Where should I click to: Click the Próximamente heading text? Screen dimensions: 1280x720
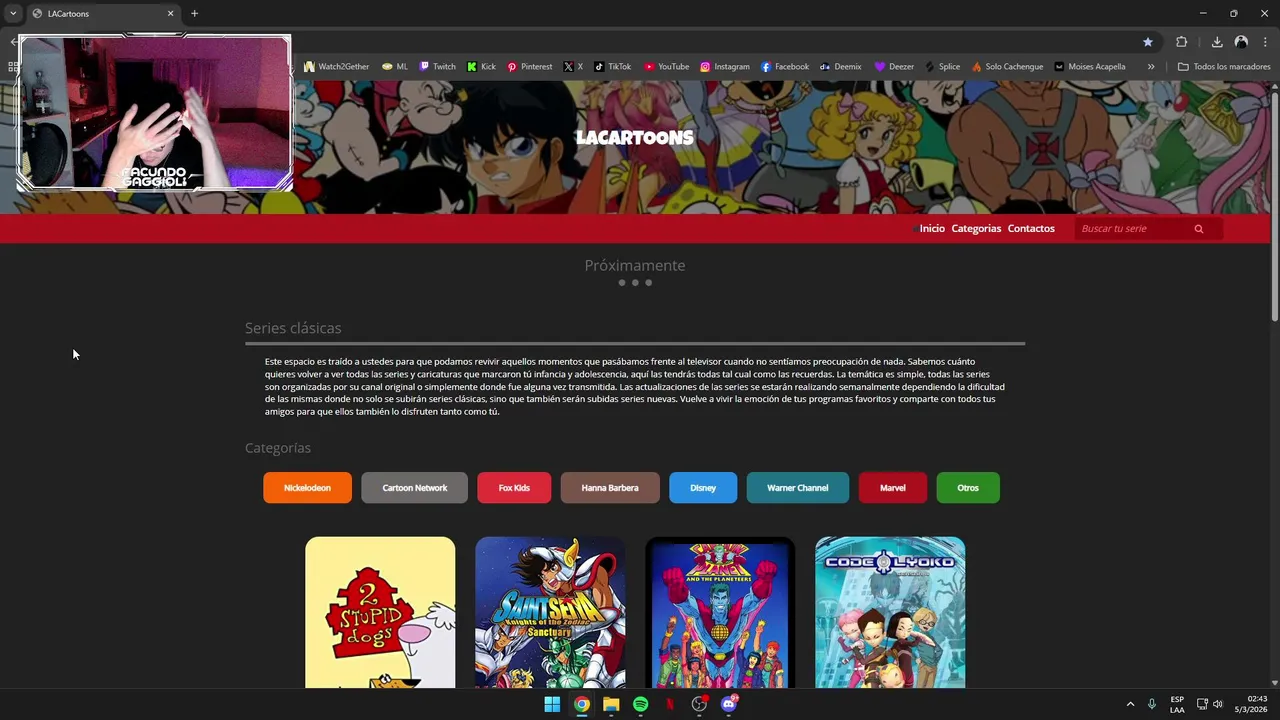(635, 265)
